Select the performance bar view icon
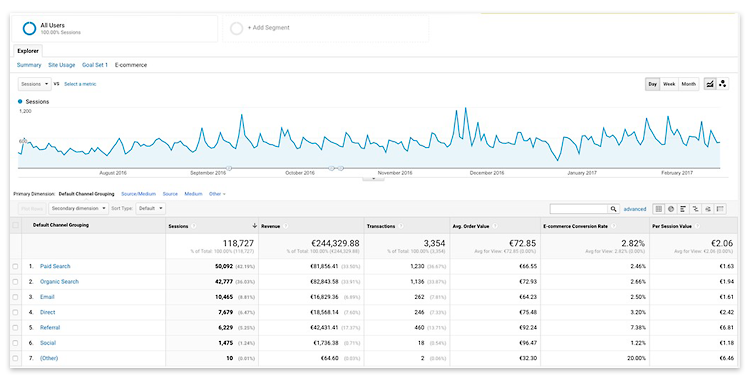The height and width of the screenshot is (378, 750). point(683,209)
